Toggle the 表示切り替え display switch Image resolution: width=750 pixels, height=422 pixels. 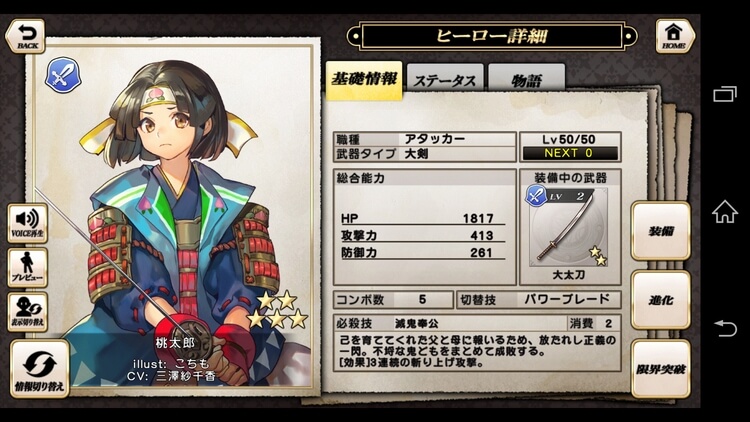tap(28, 311)
